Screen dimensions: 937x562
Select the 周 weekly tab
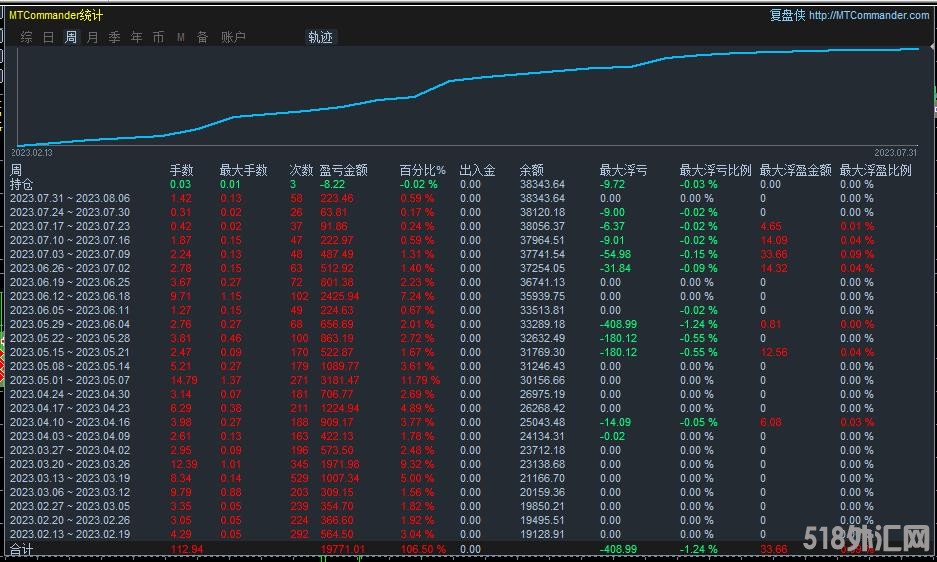click(70, 37)
